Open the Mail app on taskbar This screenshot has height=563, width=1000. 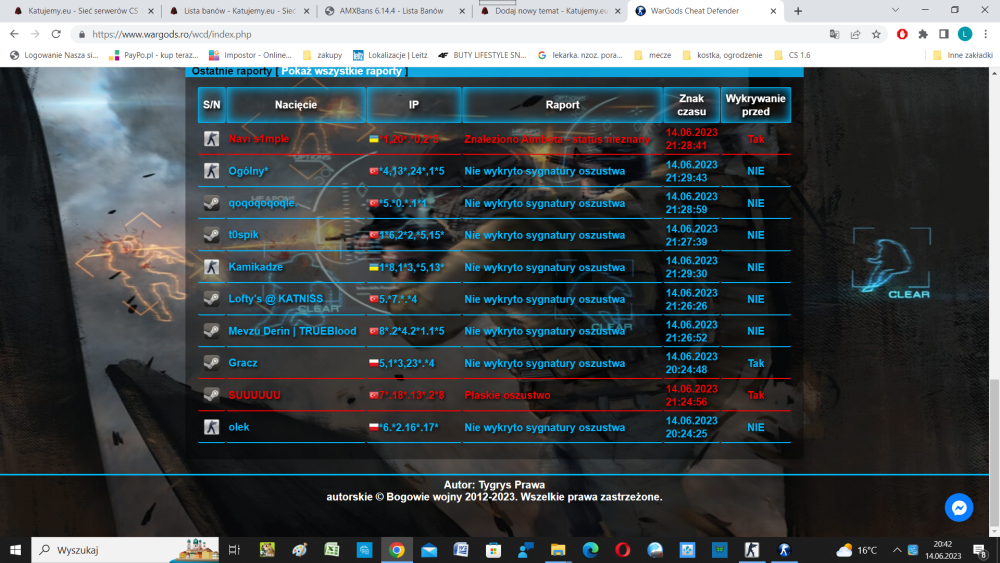tap(429, 550)
